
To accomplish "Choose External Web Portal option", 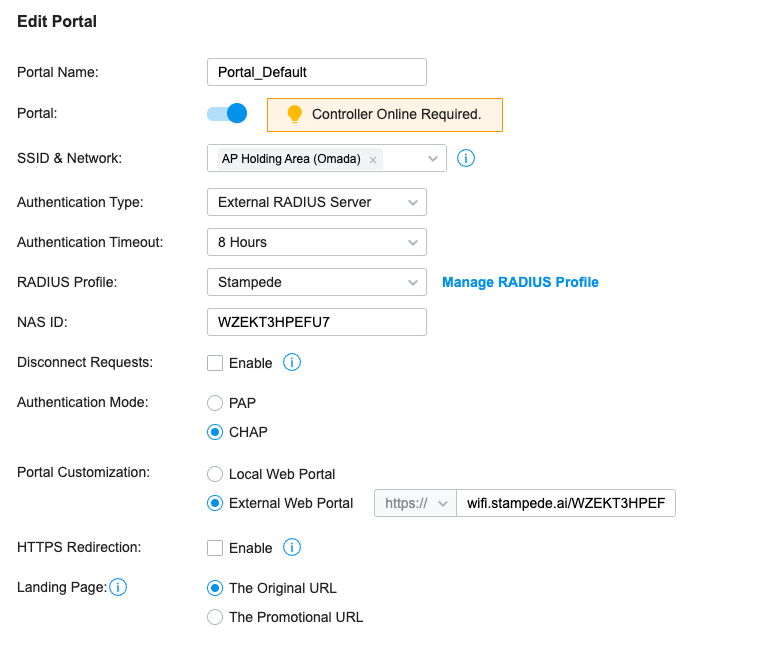I will point(215,503).
